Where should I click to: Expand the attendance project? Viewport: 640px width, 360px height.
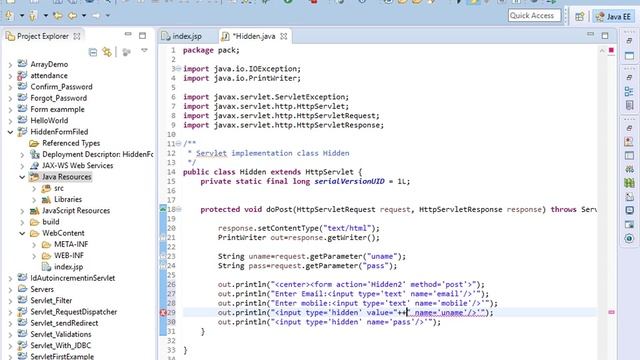10,76
